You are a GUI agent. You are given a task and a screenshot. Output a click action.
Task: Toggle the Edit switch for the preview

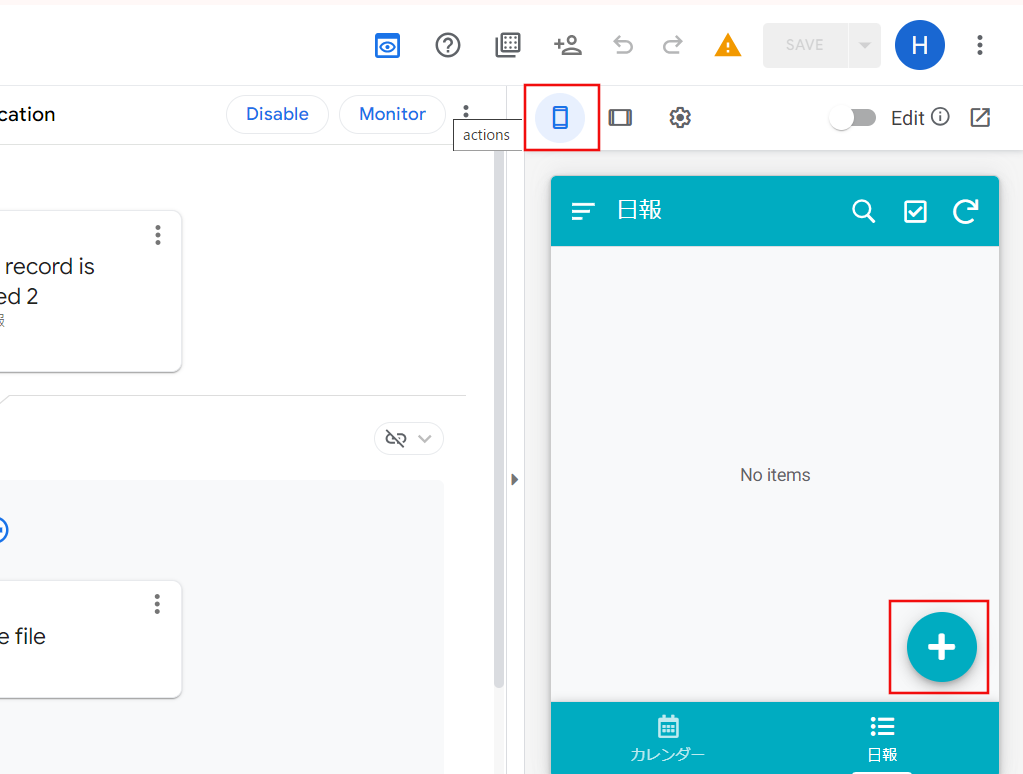click(852, 117)
